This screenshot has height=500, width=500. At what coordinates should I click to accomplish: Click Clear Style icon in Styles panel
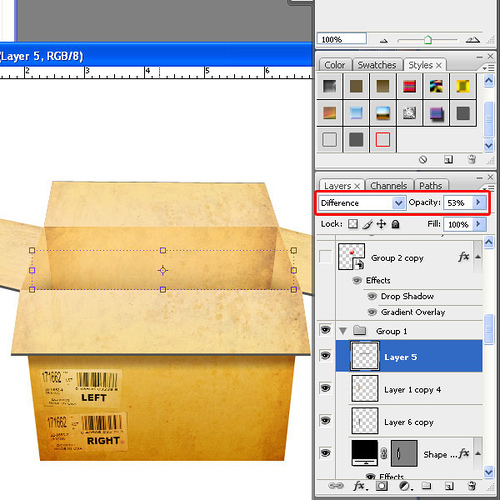click(423, 160)
